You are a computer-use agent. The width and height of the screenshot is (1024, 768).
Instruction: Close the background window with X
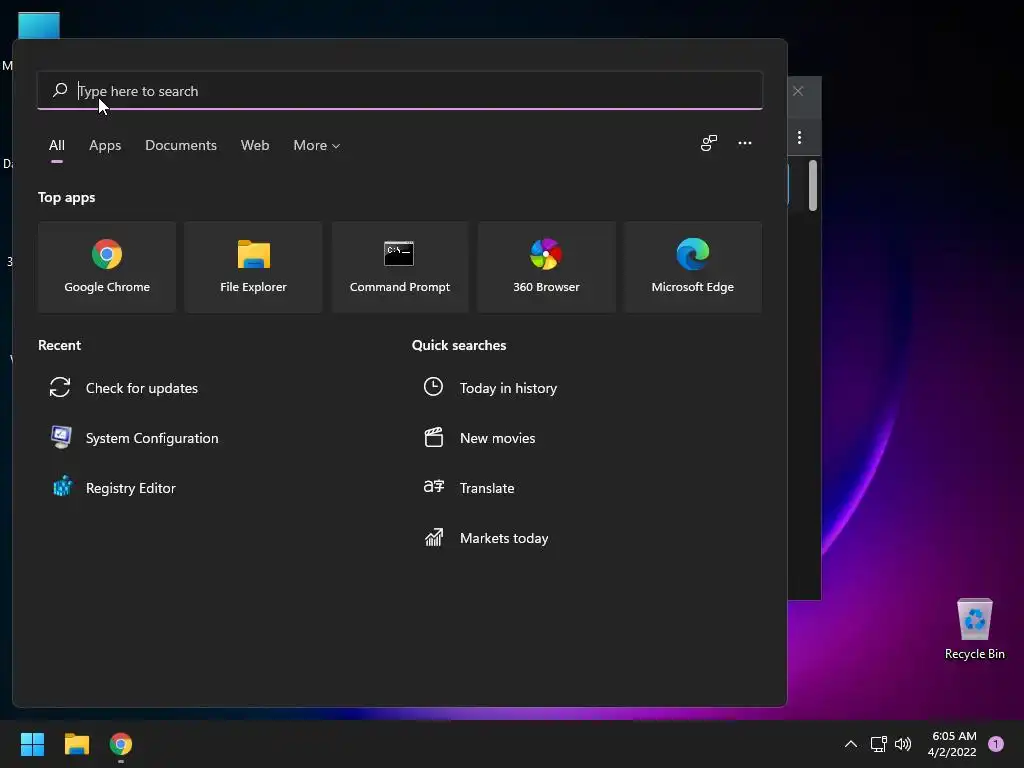pos(798,91)
